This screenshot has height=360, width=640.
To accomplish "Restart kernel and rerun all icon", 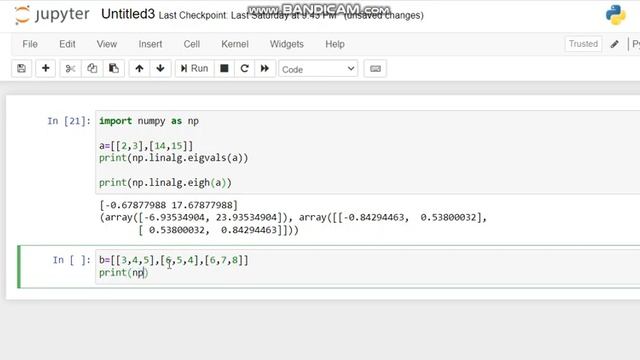I will tap(265, 69).
